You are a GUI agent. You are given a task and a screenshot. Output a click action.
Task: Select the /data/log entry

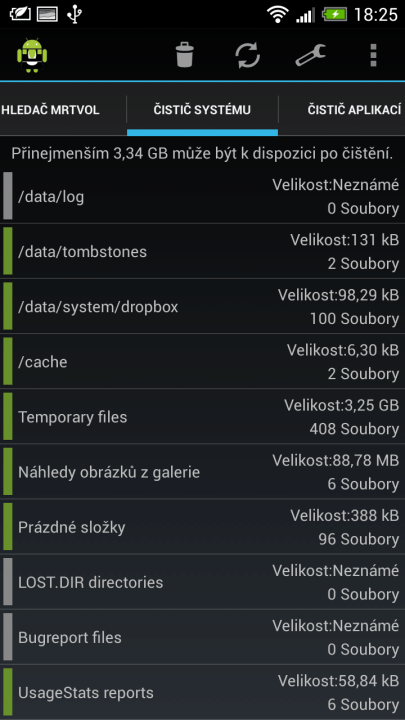tap(202, 197)
